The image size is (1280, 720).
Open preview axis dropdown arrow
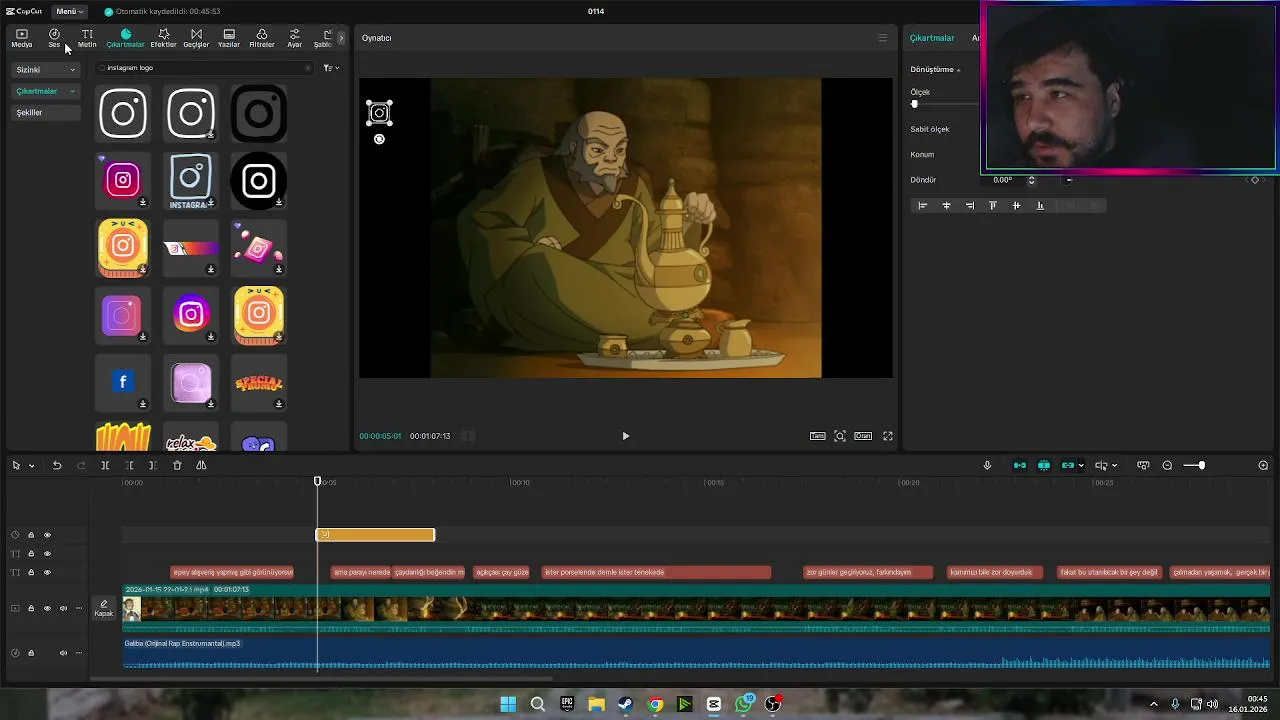click(x=1114, y=466)
